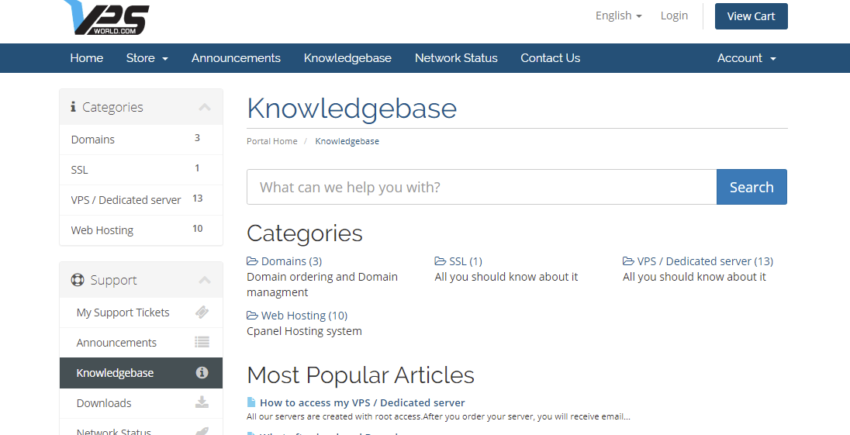Open the SSL (1) category folder
Viewport: 850px width, 435px height.
point(465,261)
